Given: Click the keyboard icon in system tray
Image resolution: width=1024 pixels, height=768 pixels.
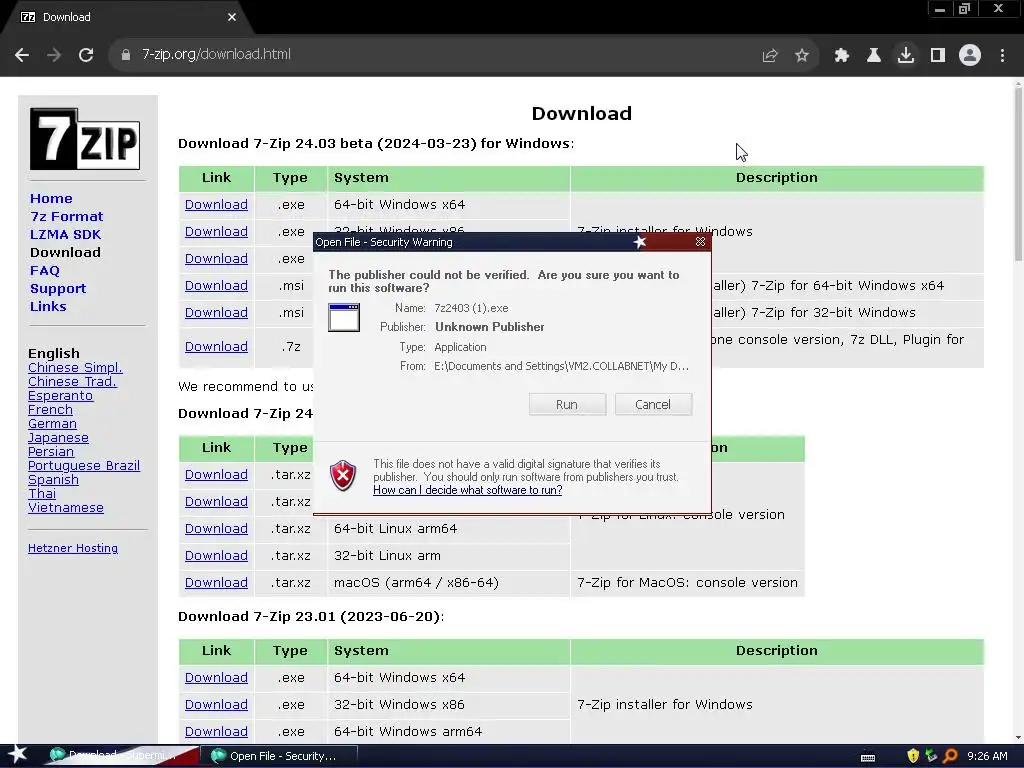Looking at the screenshot, I should tap(868, 757).
